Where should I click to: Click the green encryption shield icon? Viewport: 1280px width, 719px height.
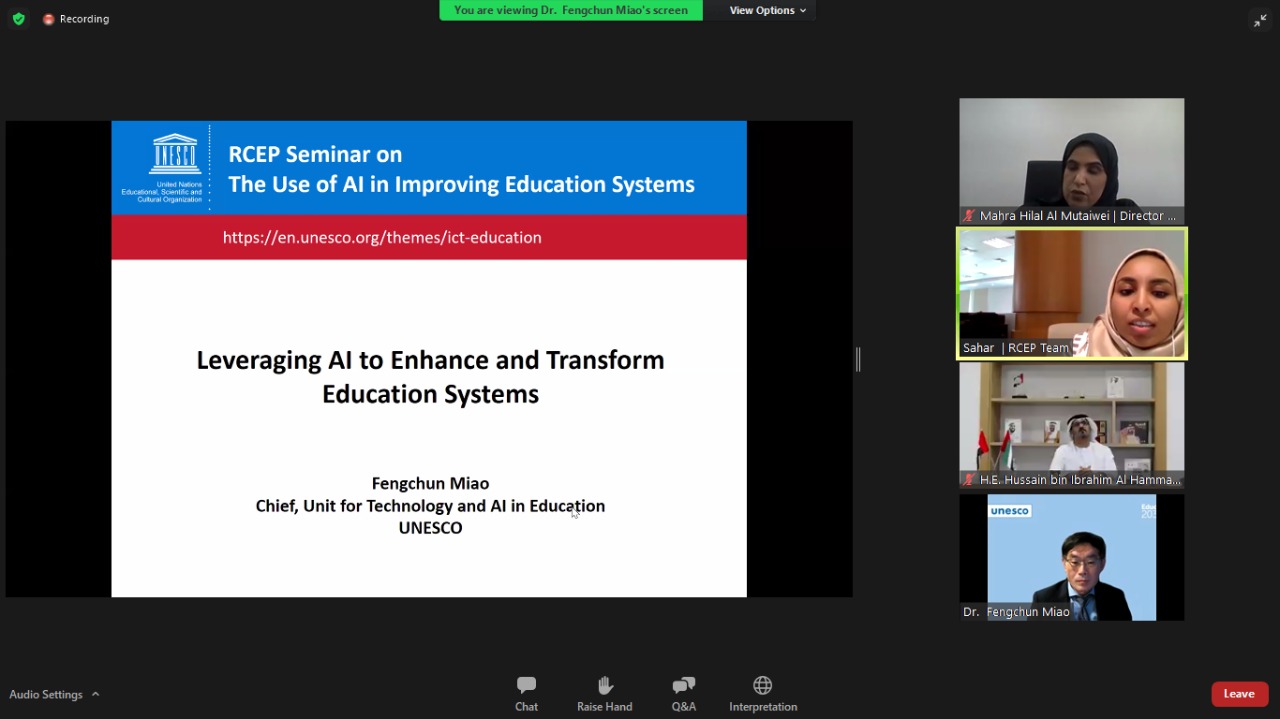click(18, 19)
